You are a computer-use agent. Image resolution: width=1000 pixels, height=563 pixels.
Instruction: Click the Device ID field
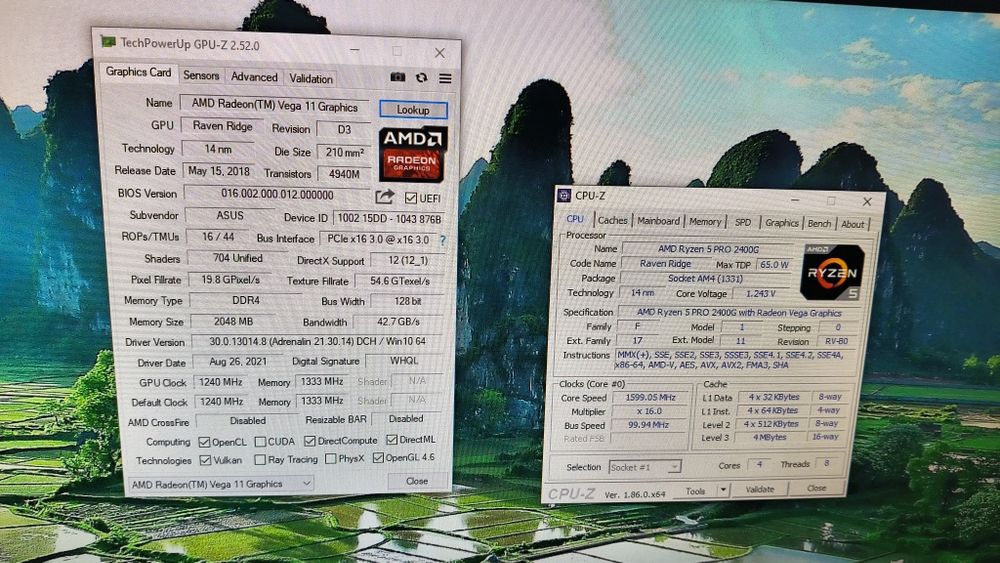click(x=389, y=219)
